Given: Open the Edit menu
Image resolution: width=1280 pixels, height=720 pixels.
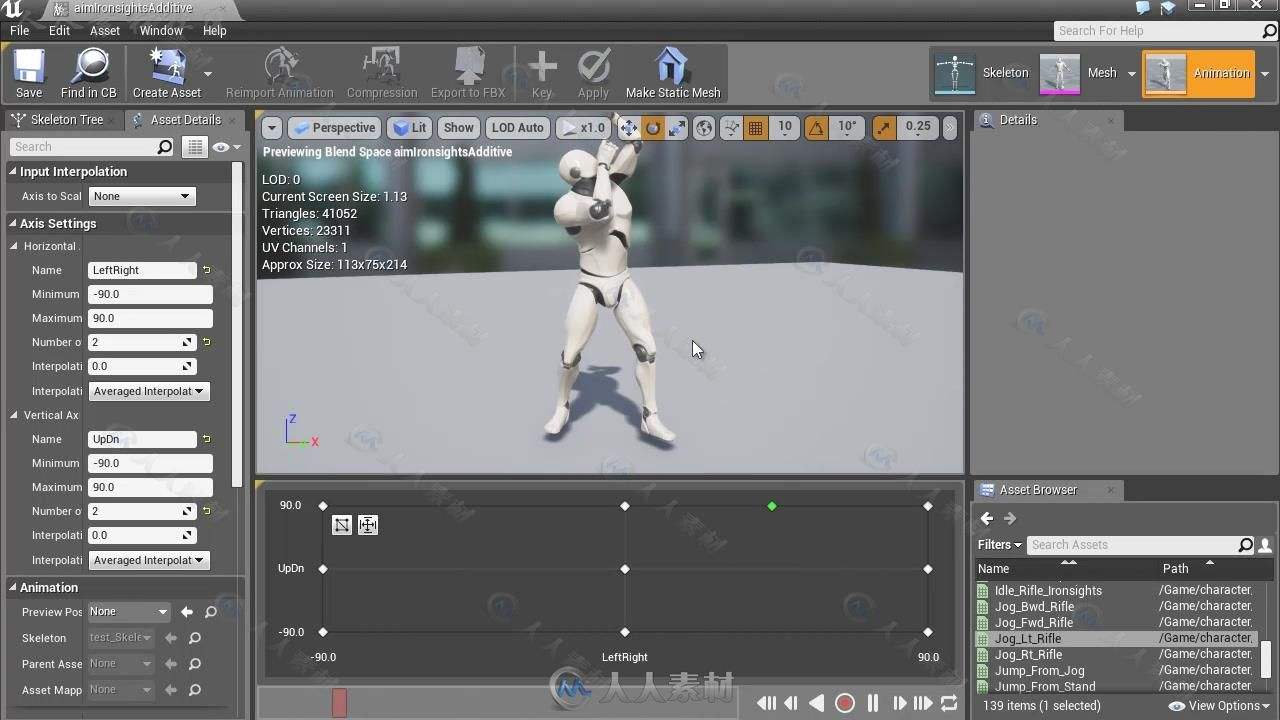Looking at the screenshot, I should 60,30.
